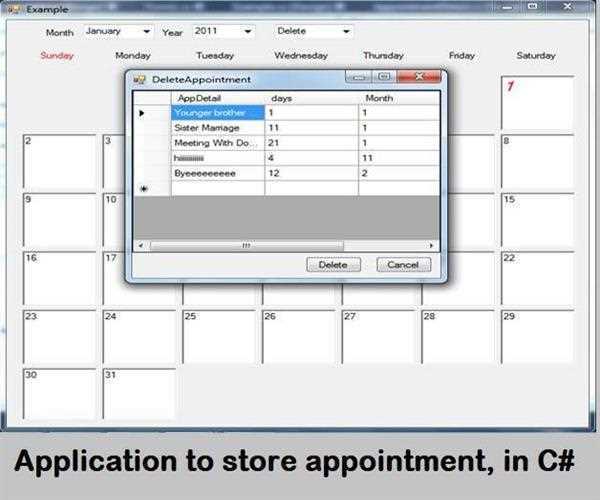Click the Example window title bar icon
The height and width of the screenshot is (500, 600).
(x=15, y=9)
